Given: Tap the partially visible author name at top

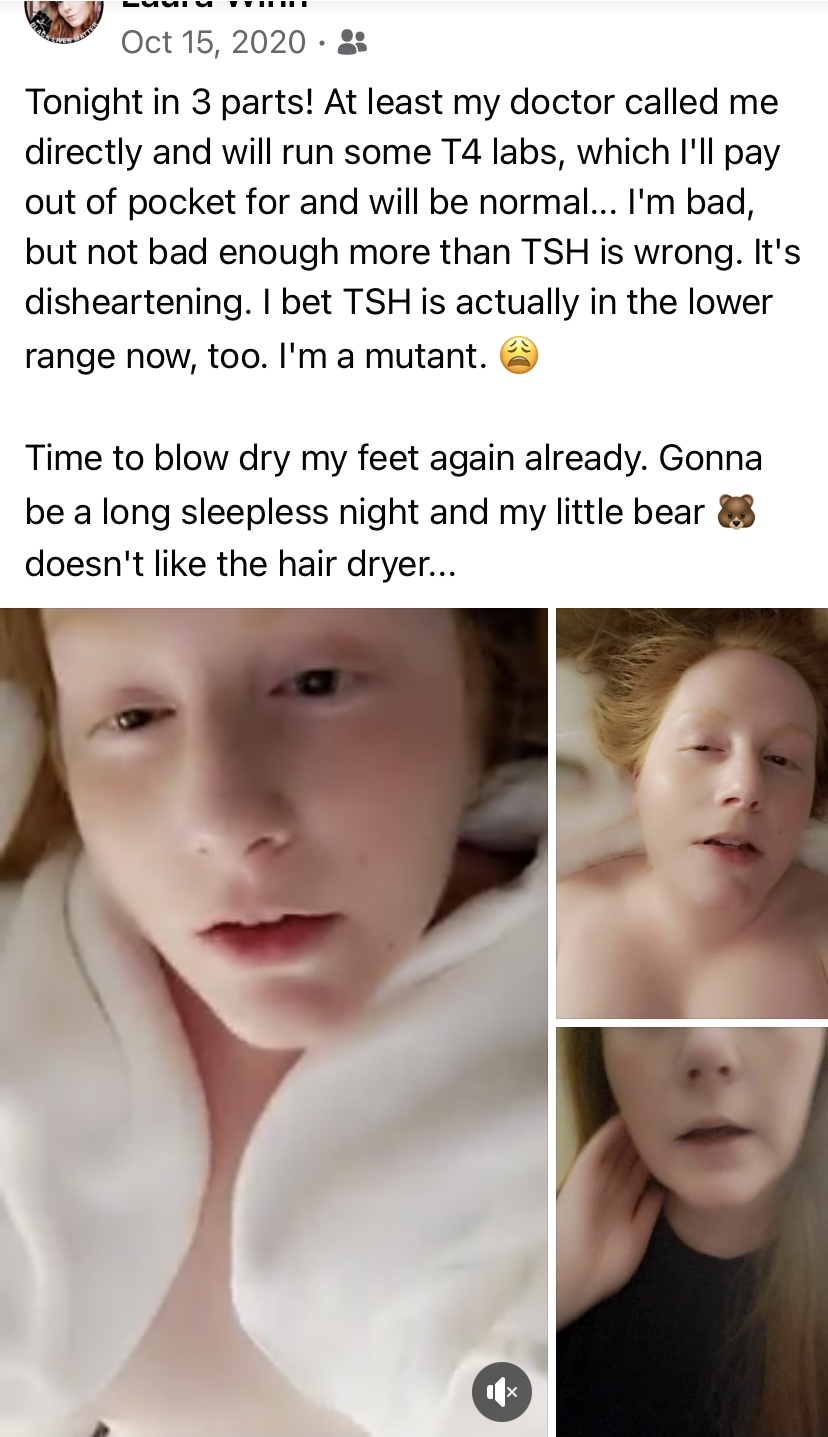Looking at the screenshot, I should (214, 5).
